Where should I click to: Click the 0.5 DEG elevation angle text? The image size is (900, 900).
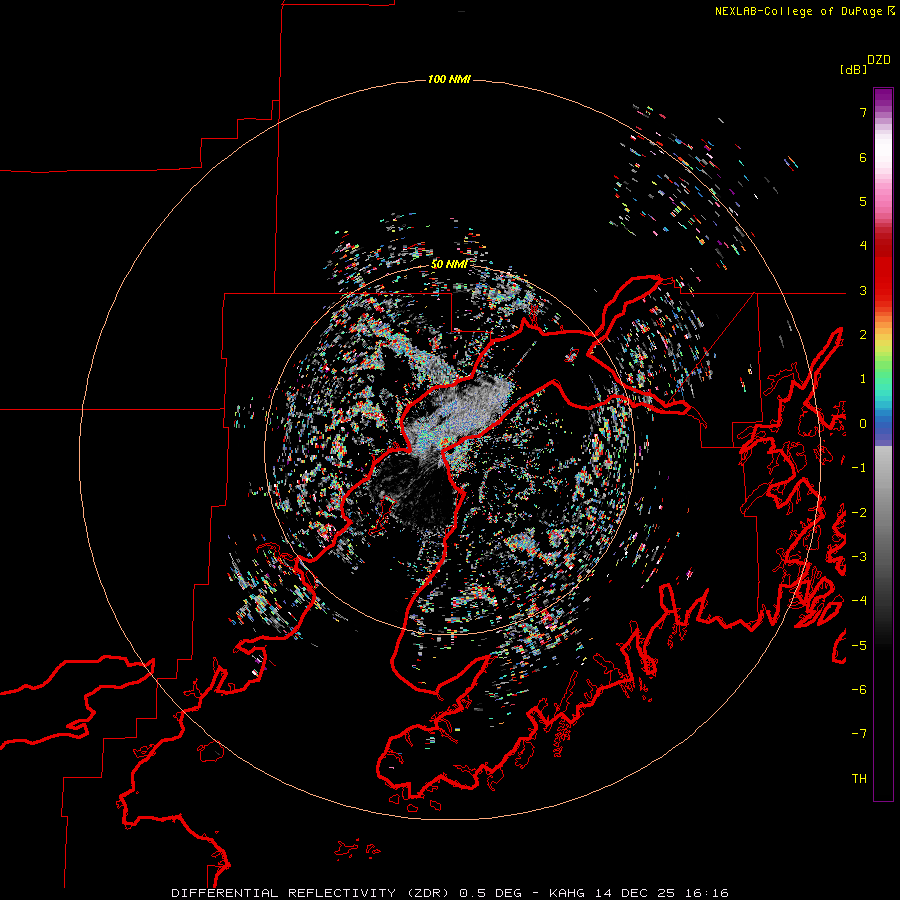click(491, 893)
